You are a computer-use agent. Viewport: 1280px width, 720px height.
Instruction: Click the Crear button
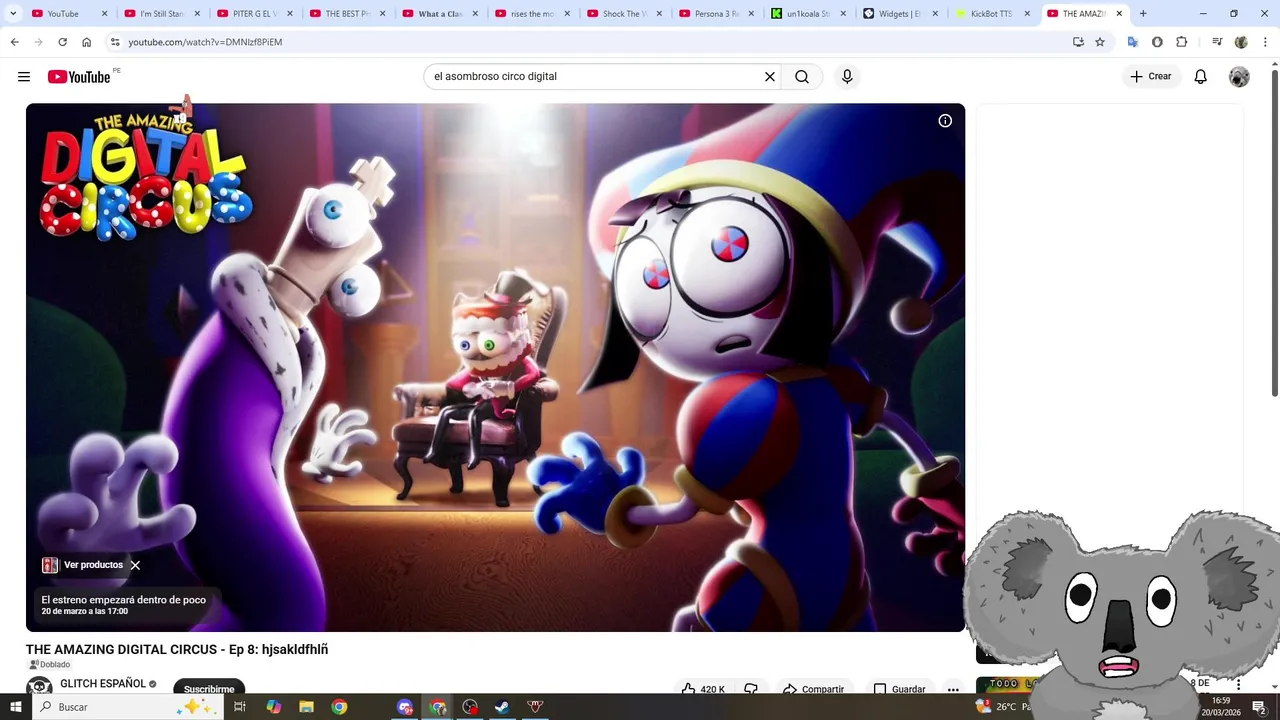click(x=1151, y=77)
